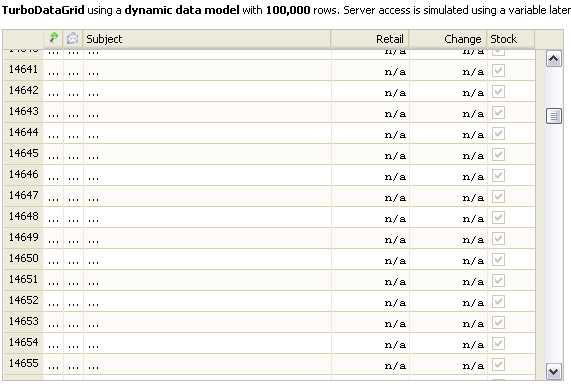Toggle Stock checkbox in row 14641

coord(498,70)
